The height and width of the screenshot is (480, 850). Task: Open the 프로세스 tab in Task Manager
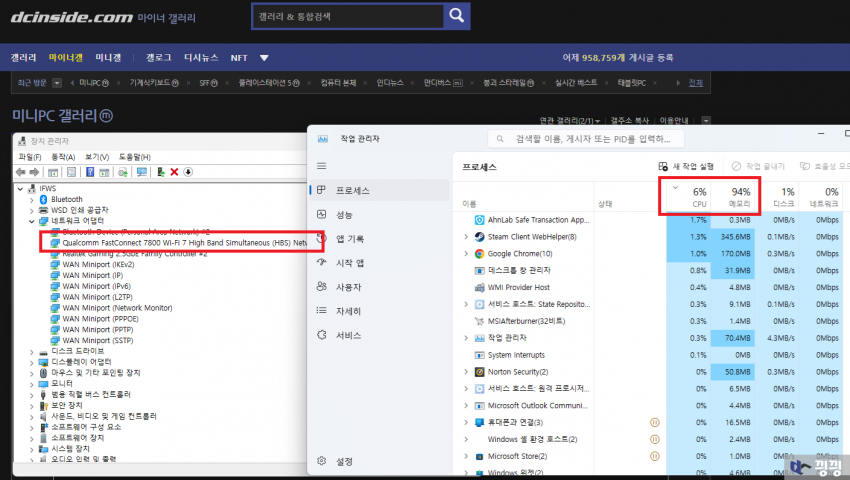point(379,190)
